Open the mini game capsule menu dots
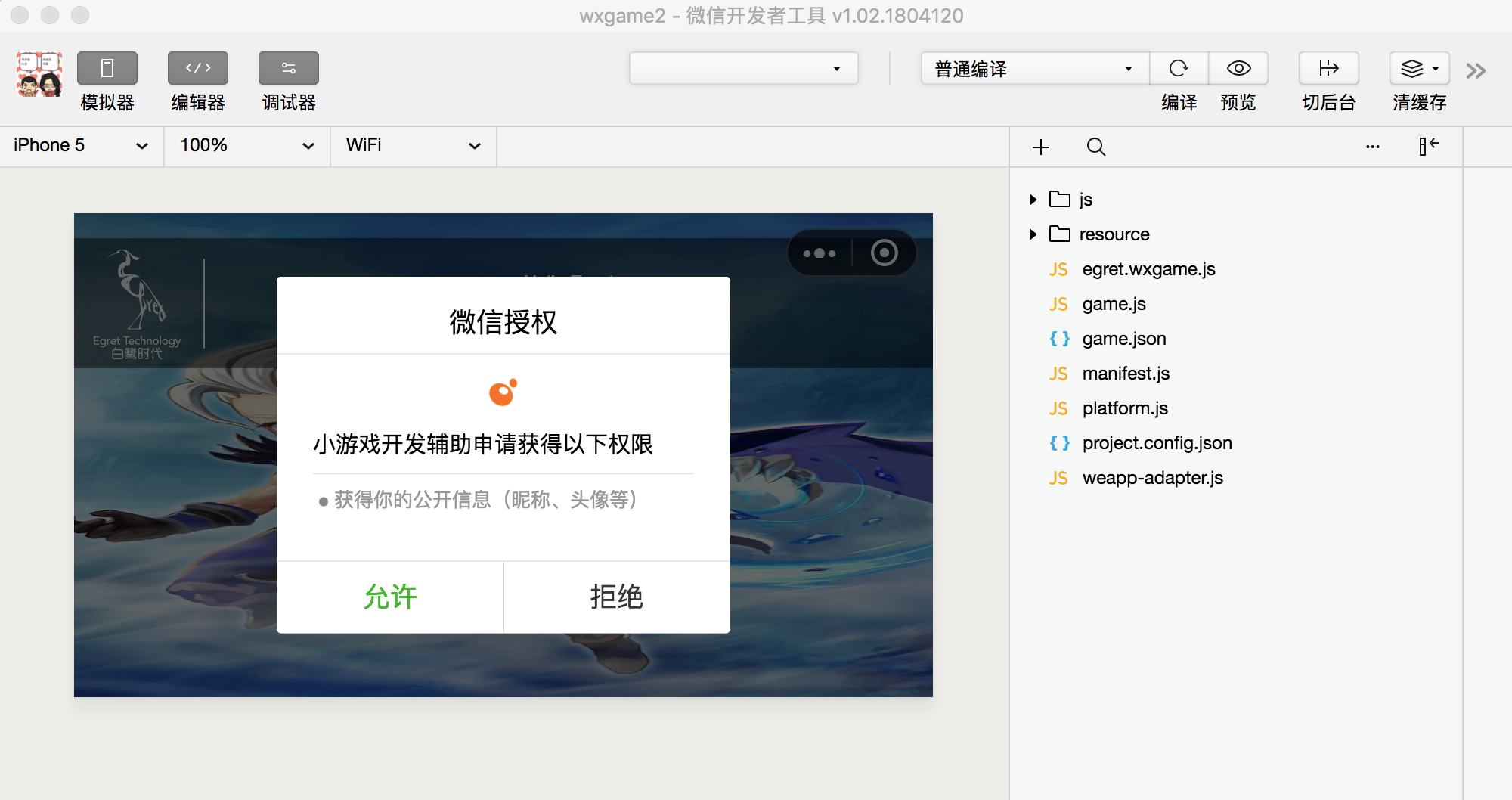Screen dimensions: 1512x800 (x=820, y=253)
